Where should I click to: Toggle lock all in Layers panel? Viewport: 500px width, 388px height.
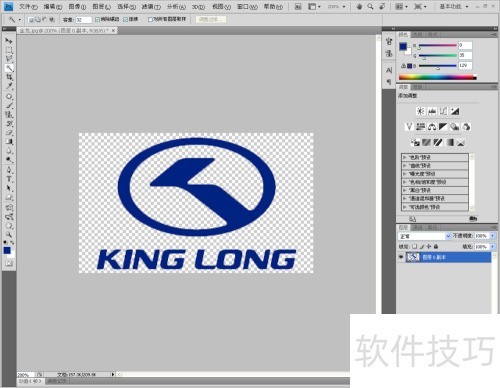pos(436,247)
